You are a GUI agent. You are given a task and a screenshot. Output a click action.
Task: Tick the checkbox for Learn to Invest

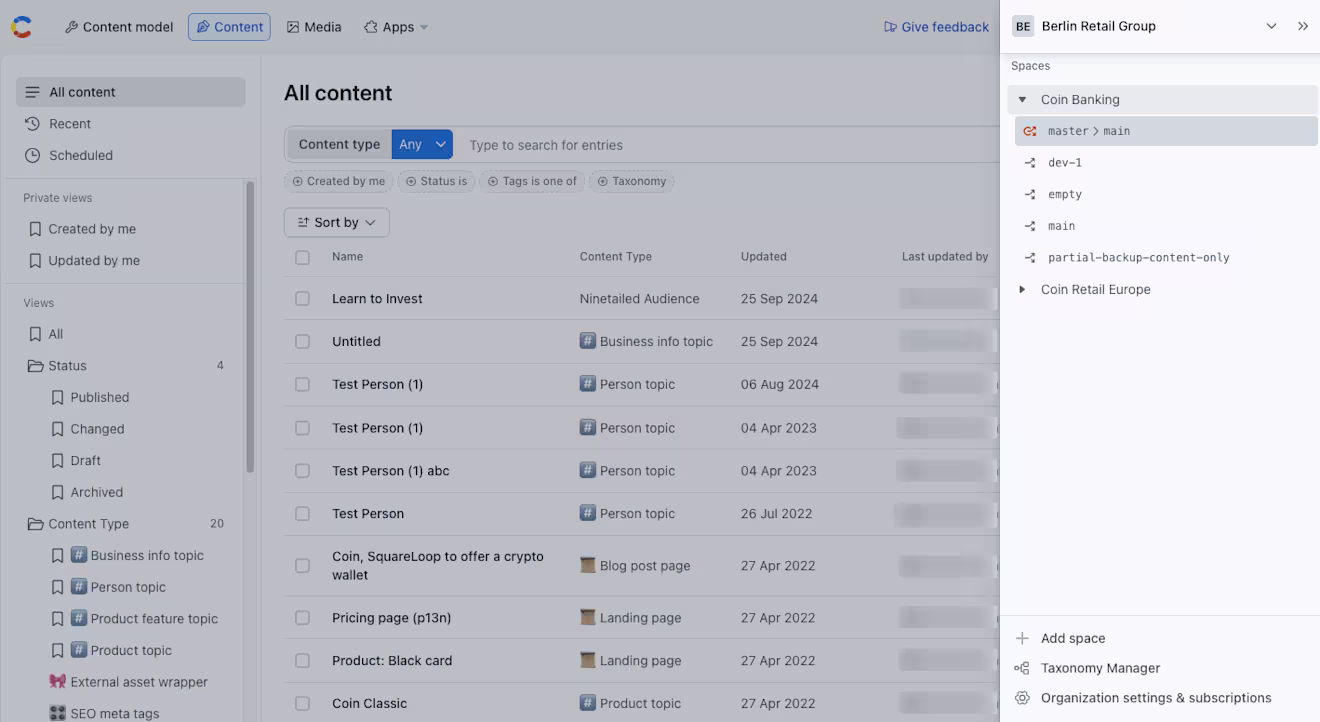point(302,299)
